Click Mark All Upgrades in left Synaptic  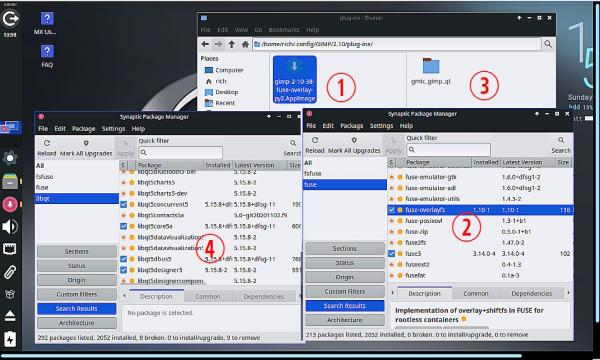tap(86, 148)
